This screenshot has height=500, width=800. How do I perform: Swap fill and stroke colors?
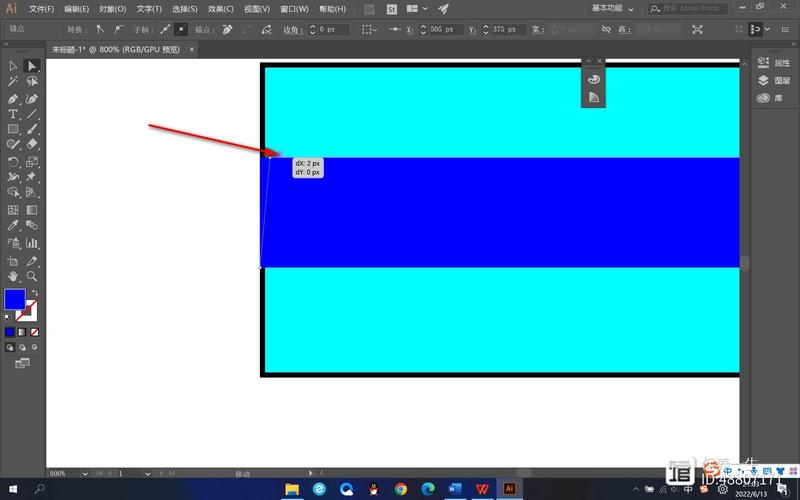pos(35,292)
